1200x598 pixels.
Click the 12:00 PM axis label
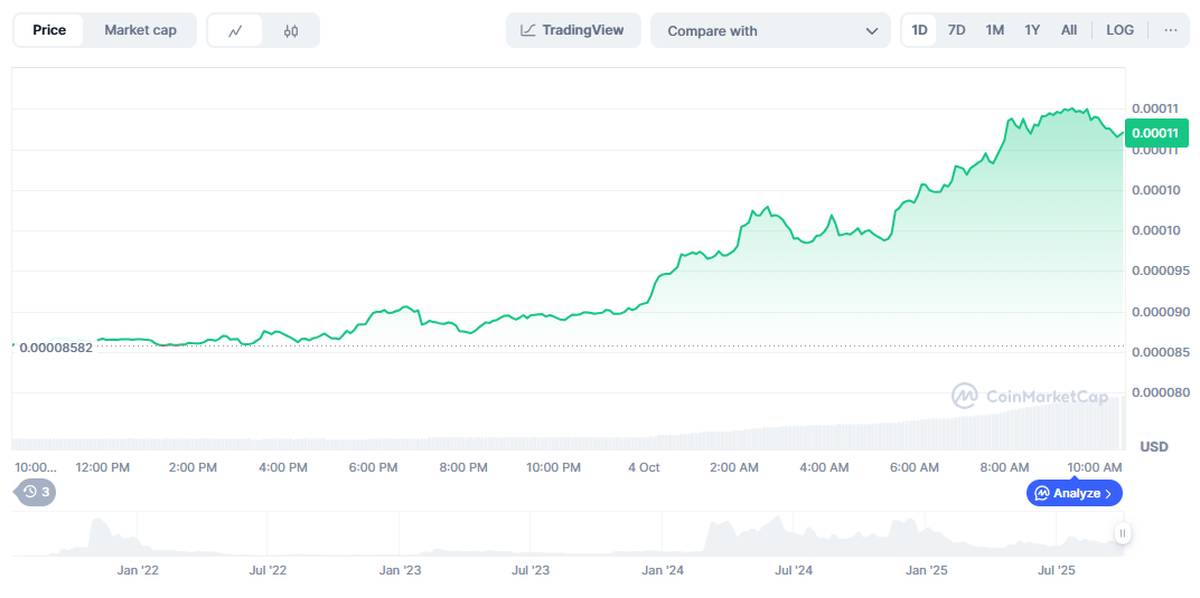(x=103, y=467)
